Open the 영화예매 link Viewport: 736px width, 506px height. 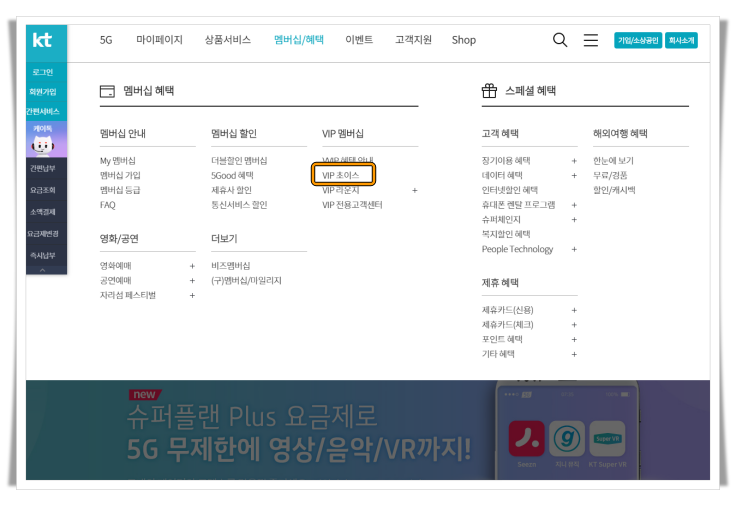[x=115, y=266]
